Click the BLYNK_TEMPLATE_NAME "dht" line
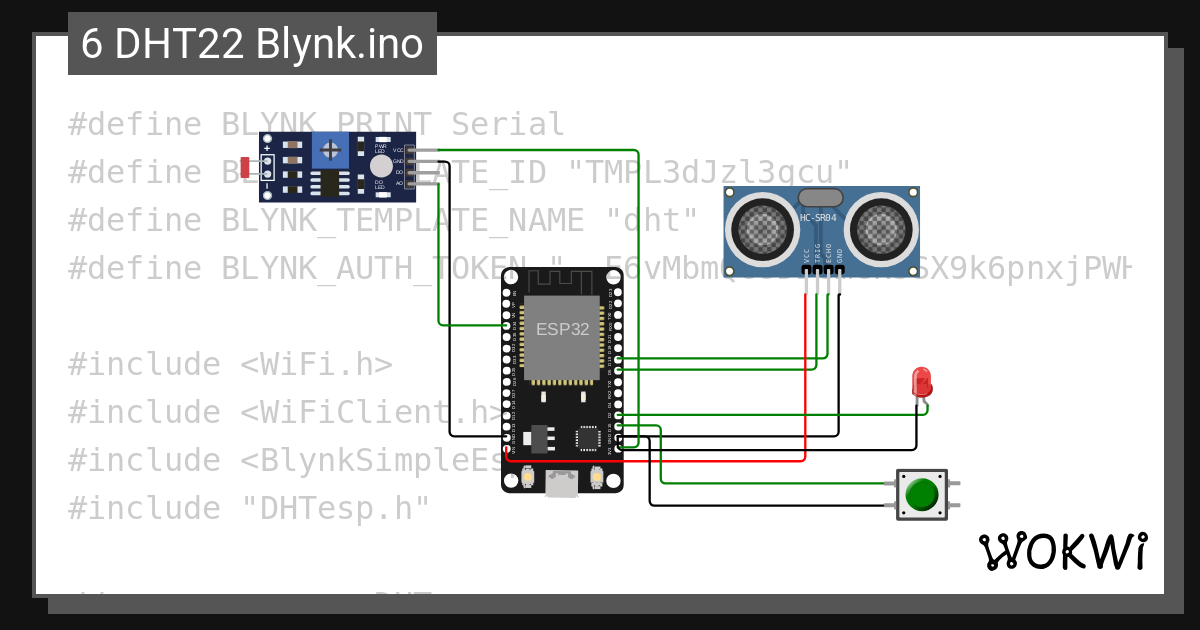This screenshot has width=1200, height=630. click(x=383, y=220)
